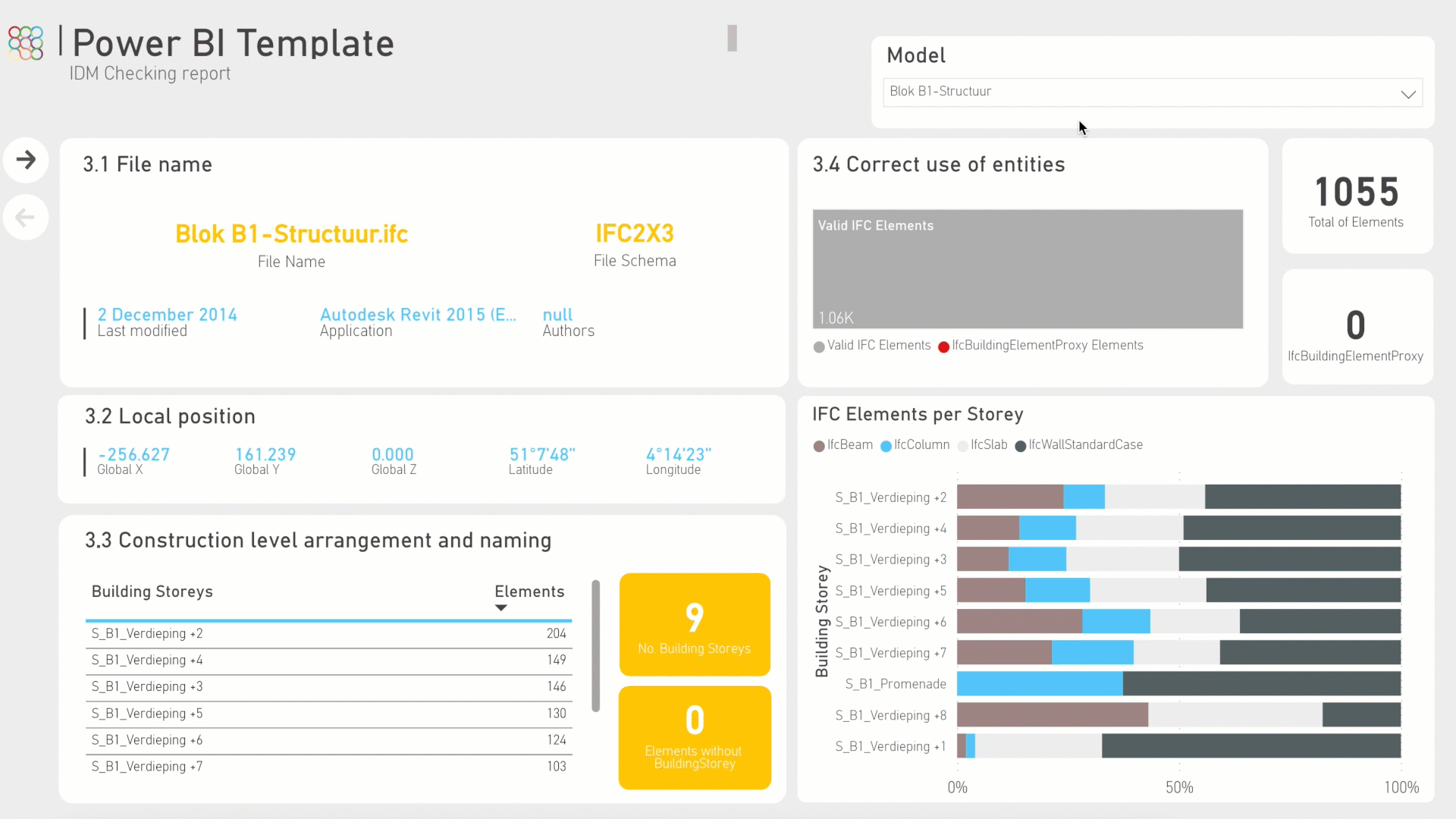Click the colorful circles logo icon
This screenshot has height=819, width=1456.
[26, 43]
